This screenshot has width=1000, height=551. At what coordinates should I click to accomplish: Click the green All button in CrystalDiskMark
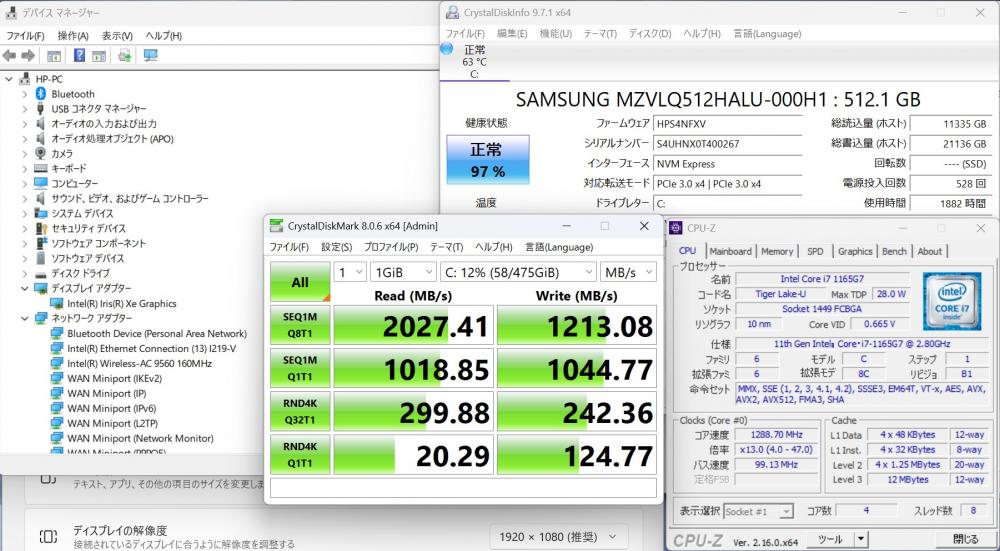click(300, 283)
